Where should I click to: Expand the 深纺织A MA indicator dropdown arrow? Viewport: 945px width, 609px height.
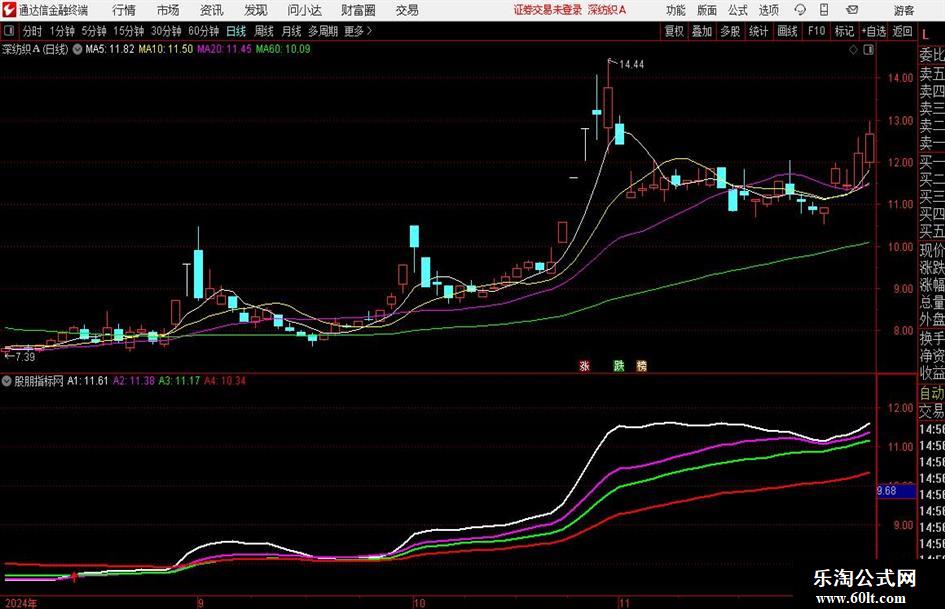[77, 49]
